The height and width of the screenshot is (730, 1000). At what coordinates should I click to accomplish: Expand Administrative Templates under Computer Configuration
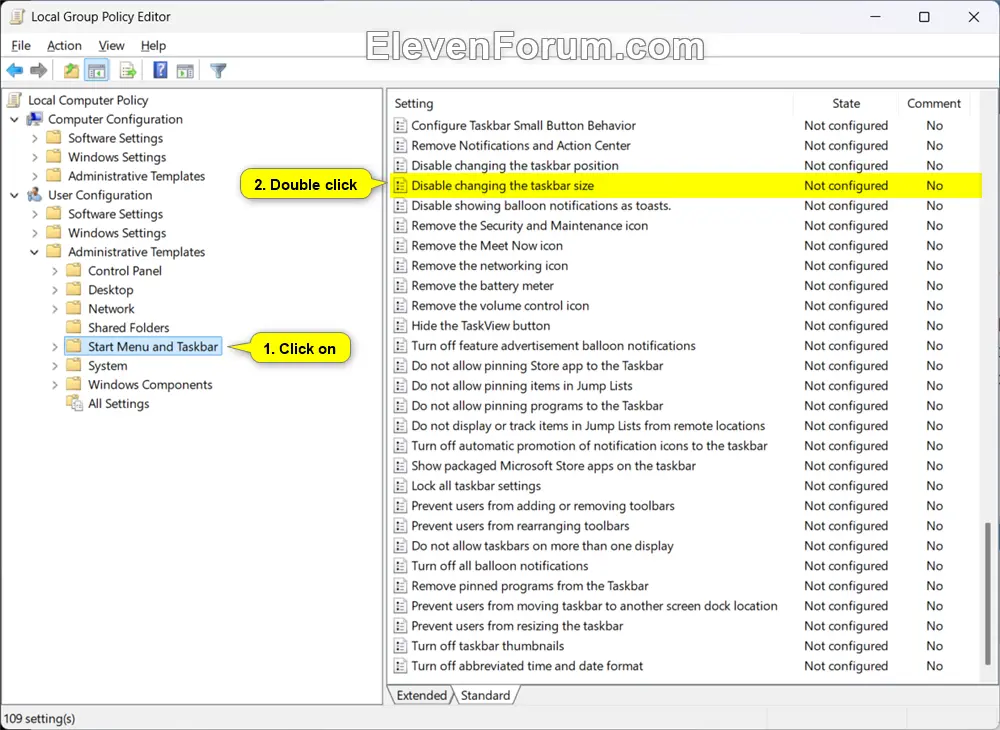point(34,176)
